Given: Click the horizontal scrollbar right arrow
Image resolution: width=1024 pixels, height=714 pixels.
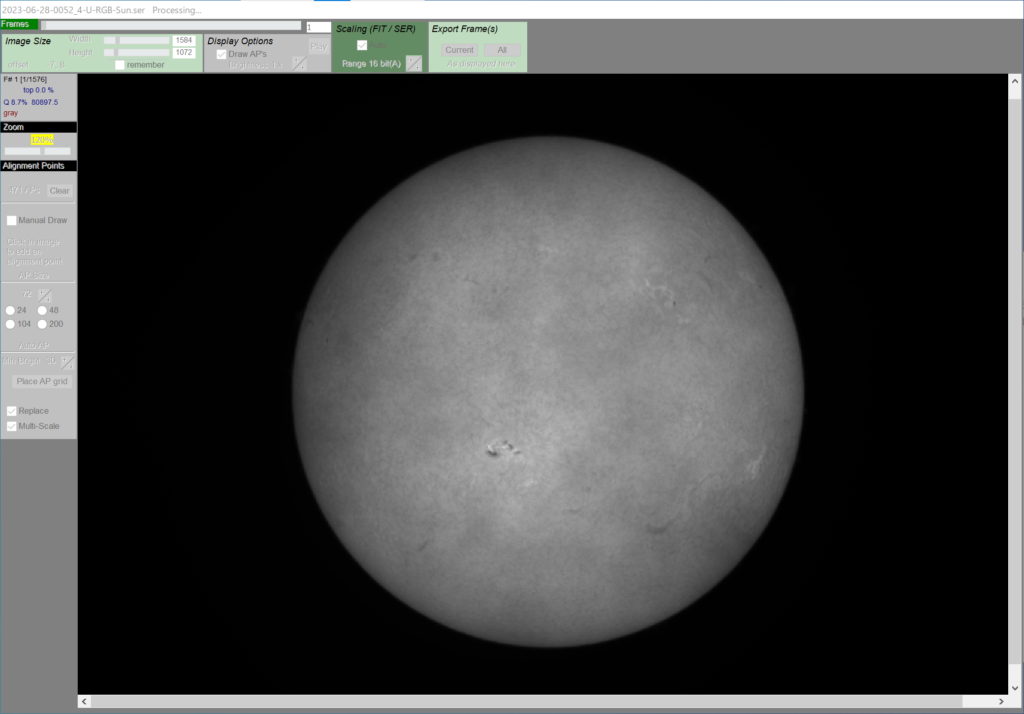Looking at the screenshot, I should 1000,701.
